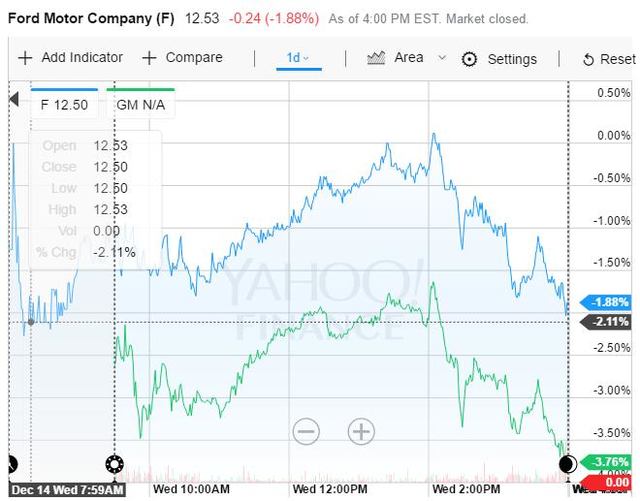Click the Dec 14 Wed 7:59AM date marker
The width and height of the screenshot is (640, 501).
(x=66, y=491)
